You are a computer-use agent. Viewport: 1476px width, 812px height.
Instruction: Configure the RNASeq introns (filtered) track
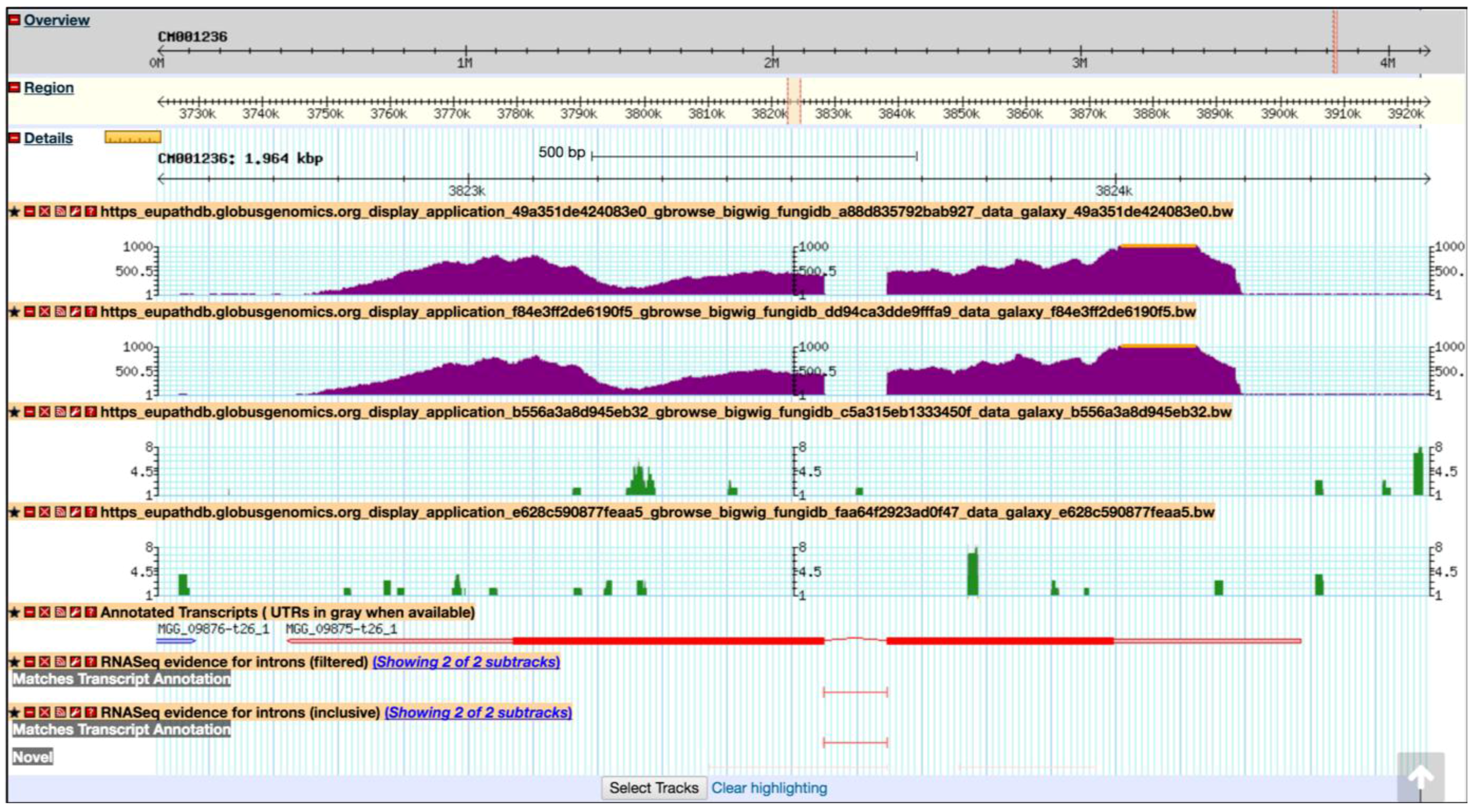click(x=75, y=662)
